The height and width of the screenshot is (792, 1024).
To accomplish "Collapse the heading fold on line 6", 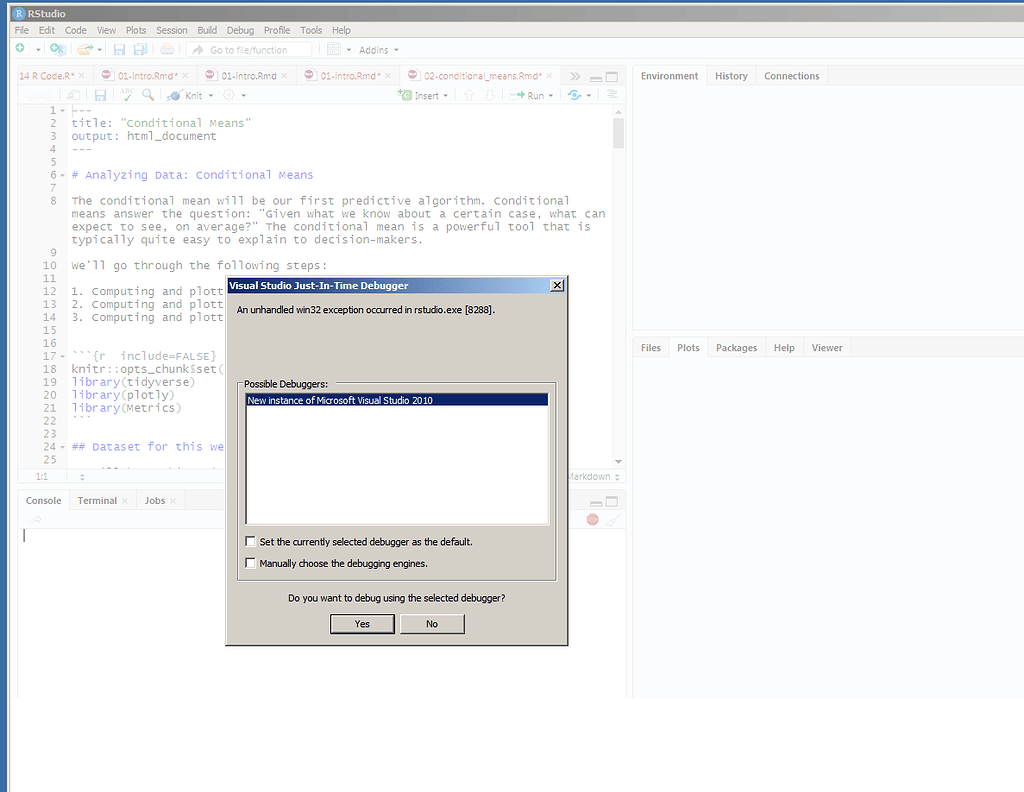I will point(63,175).
